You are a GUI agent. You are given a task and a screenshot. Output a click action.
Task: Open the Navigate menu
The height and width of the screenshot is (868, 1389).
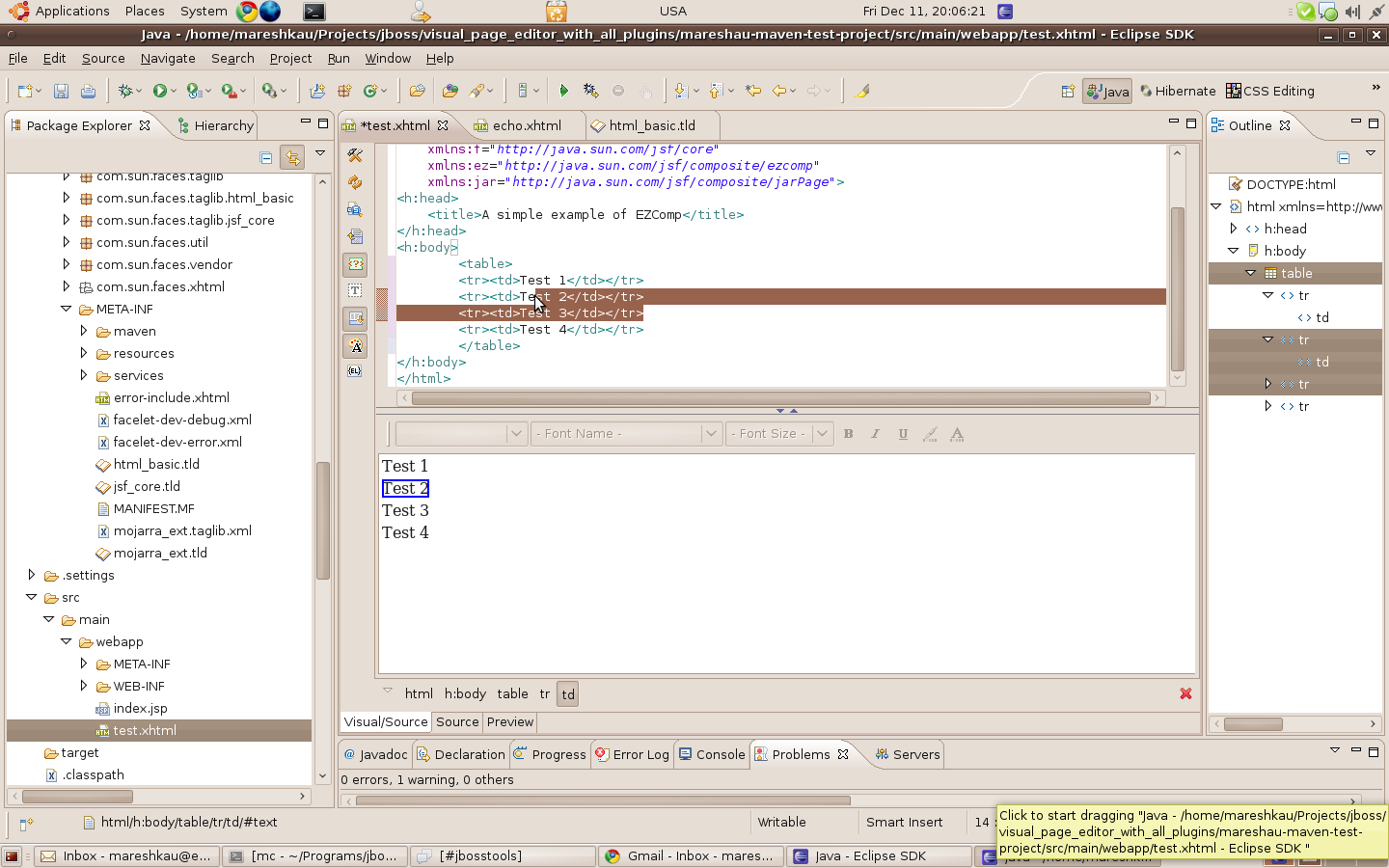pyautogui.click(x=168, y=58)
